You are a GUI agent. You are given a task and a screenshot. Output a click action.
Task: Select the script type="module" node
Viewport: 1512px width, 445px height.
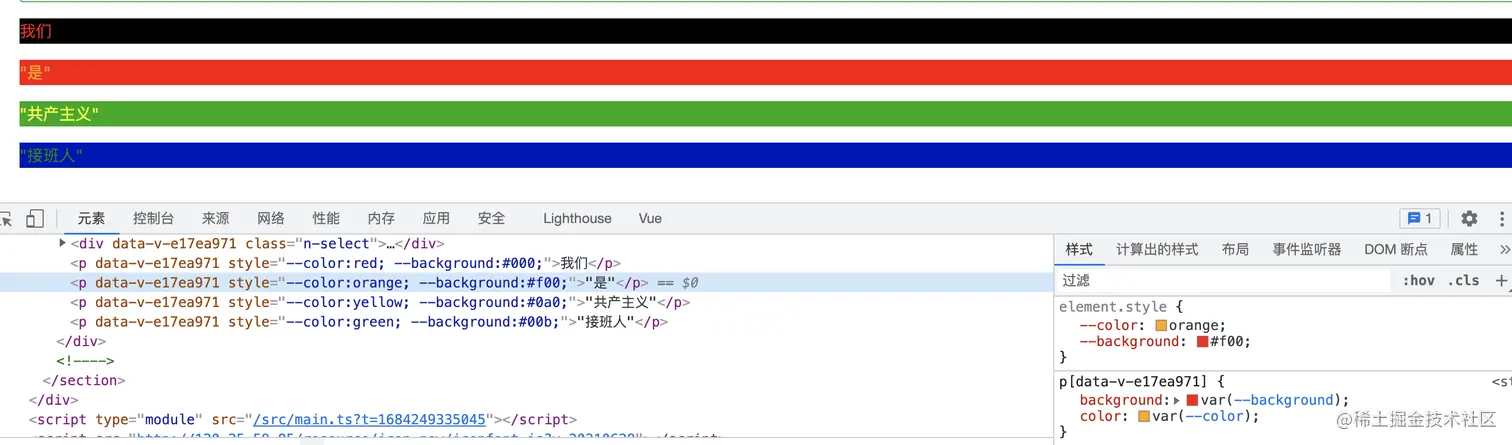(303, 420)
